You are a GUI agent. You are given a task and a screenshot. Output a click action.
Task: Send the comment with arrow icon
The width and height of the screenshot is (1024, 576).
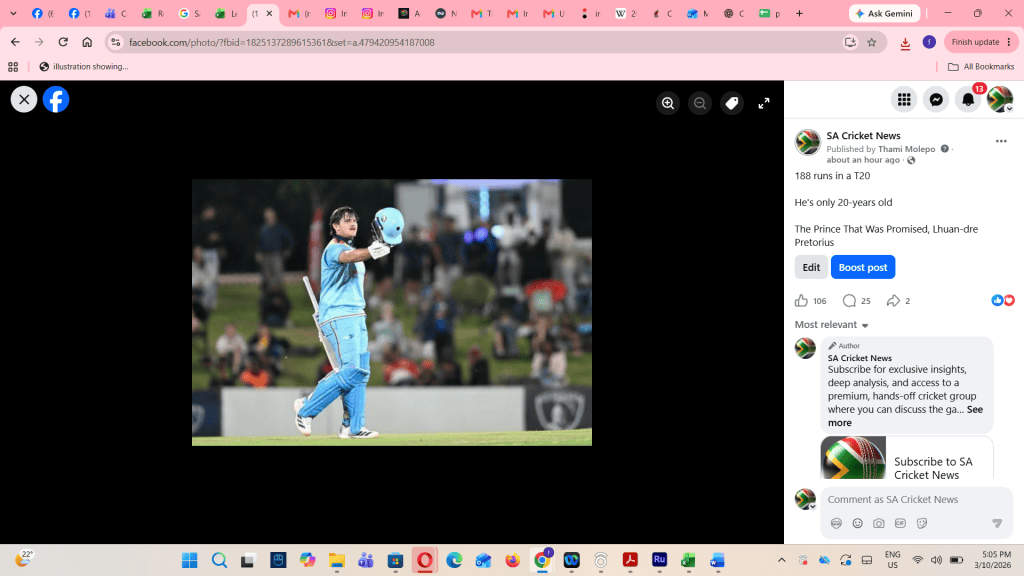click(x=997, y=523)
